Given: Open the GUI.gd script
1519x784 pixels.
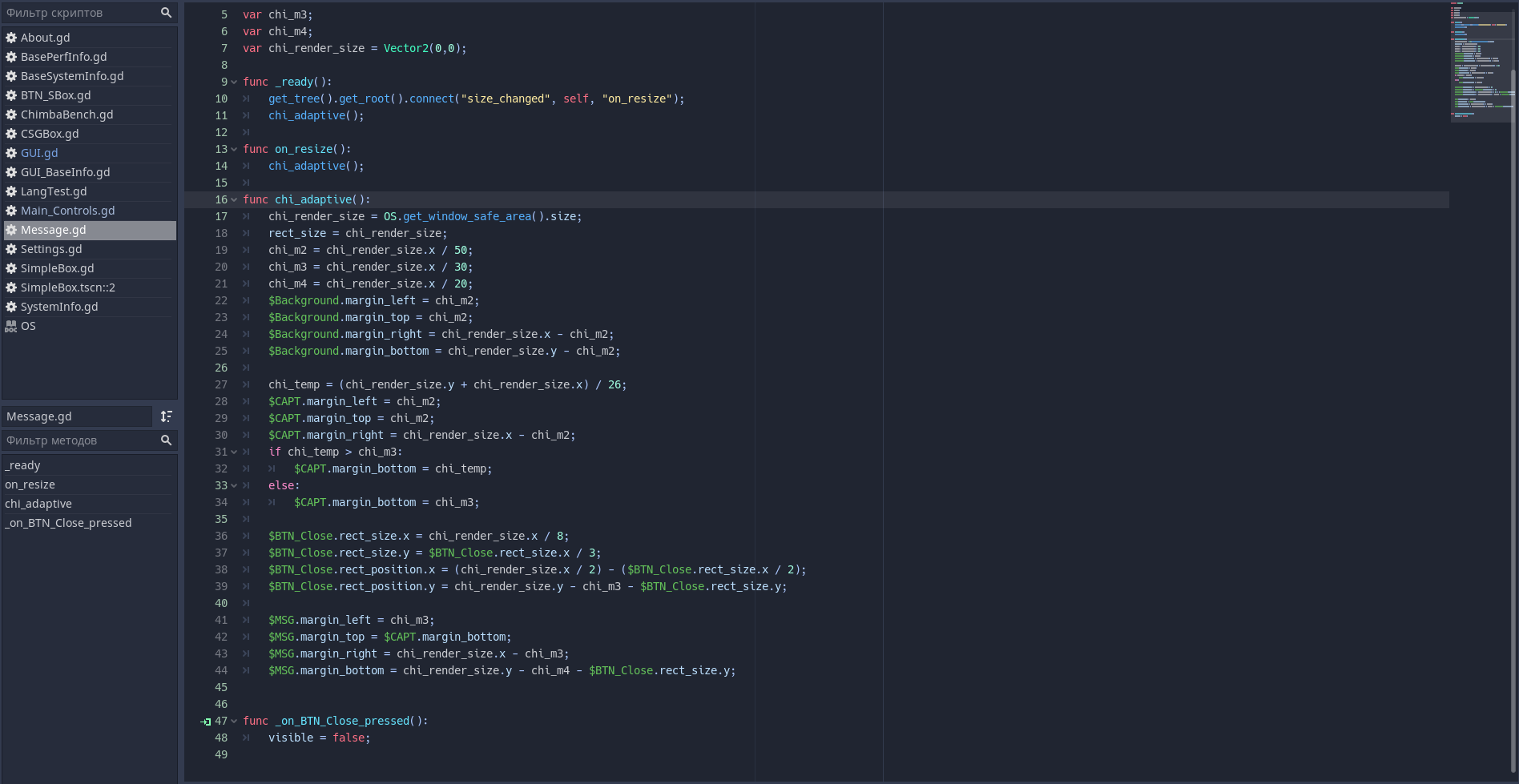Looking at the screenshot, I should pyautogui.click(x=39, y=153).
